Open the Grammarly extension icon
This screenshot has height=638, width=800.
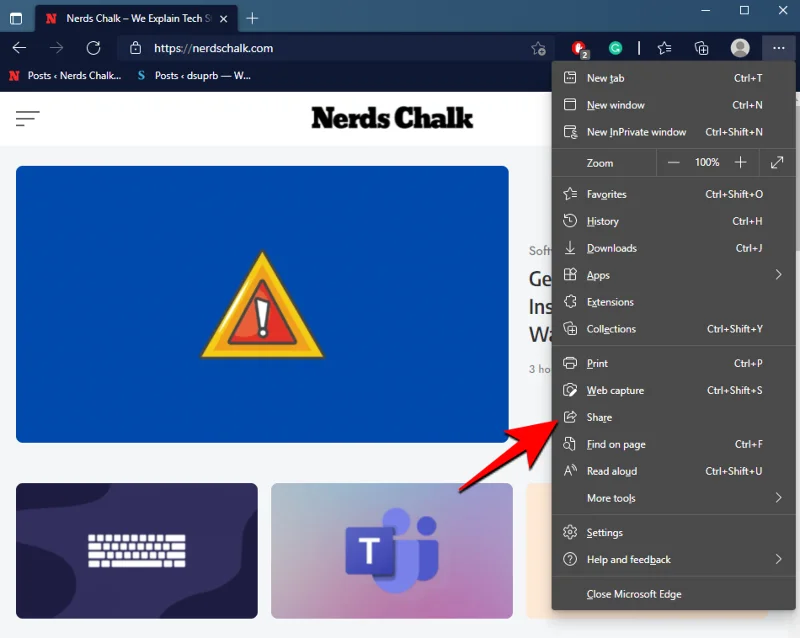(x=616, y=48)
